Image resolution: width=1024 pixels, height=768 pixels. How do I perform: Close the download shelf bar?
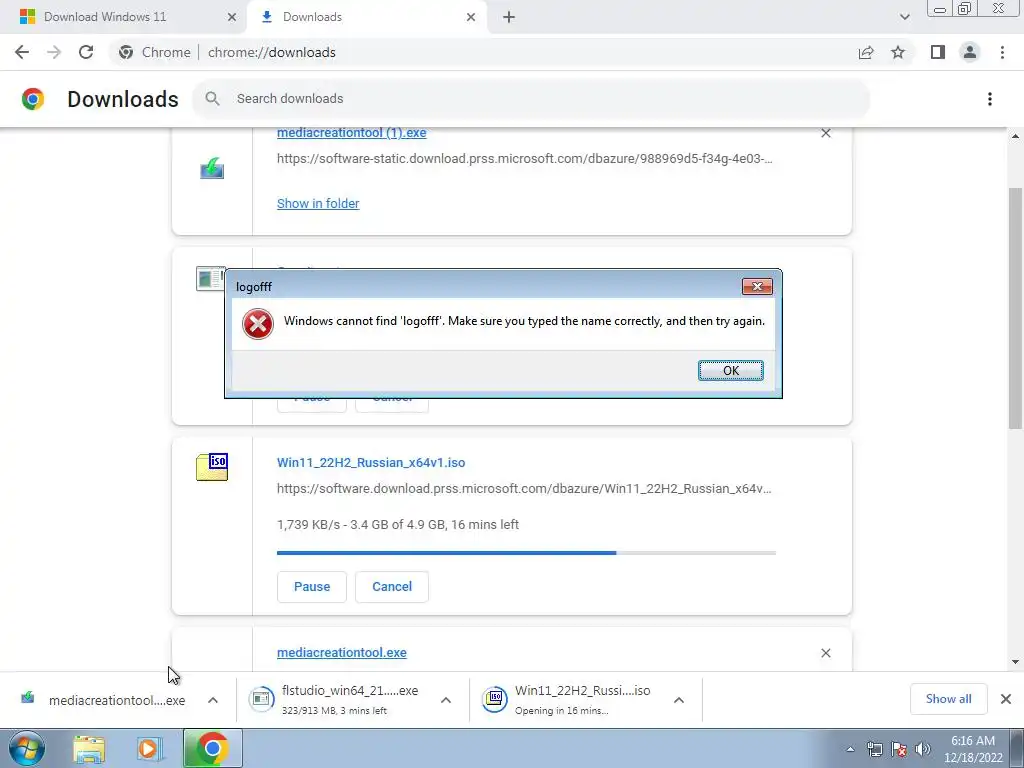coord(1006,699)
